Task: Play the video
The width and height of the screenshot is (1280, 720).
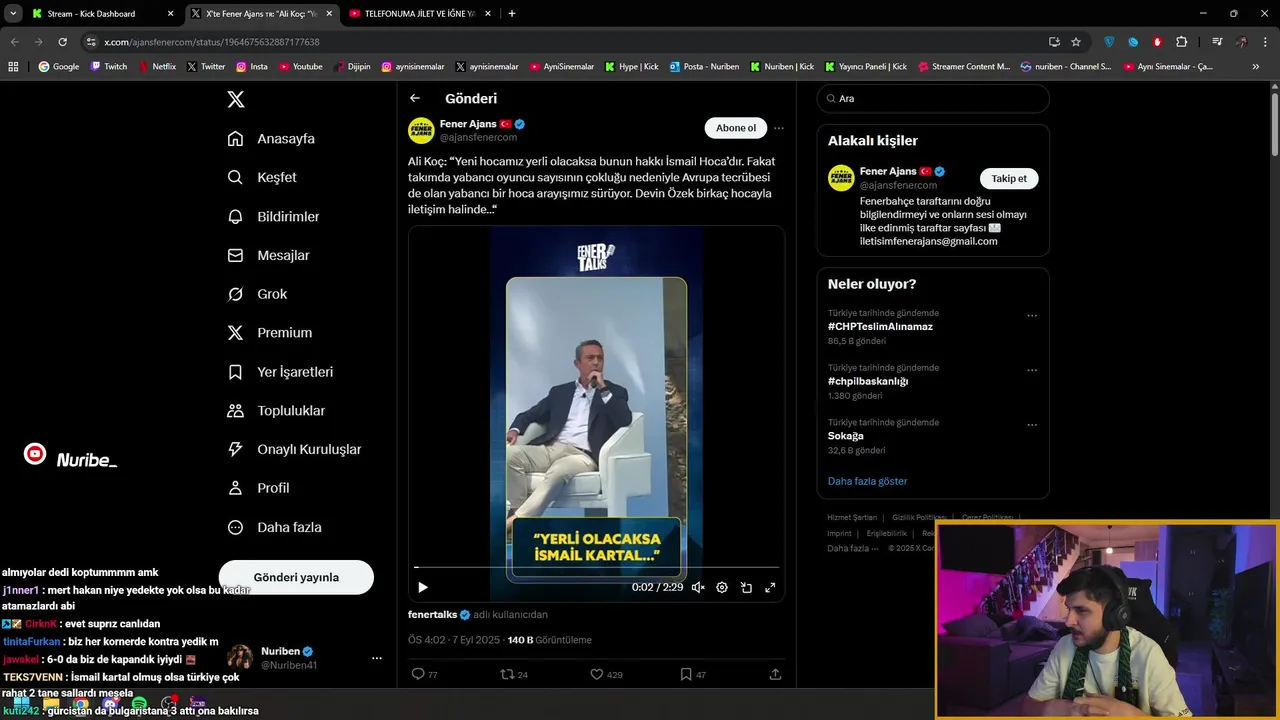Action: click(423, 588)
